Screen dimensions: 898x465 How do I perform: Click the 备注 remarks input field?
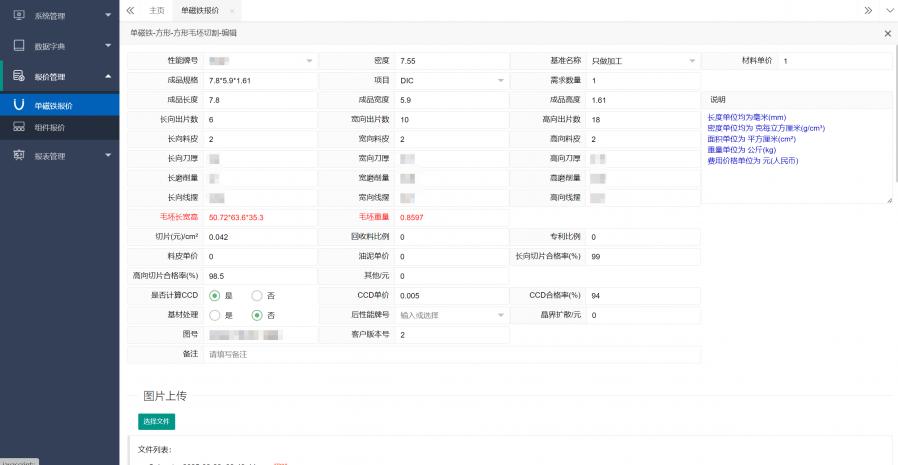pos(450,354)
